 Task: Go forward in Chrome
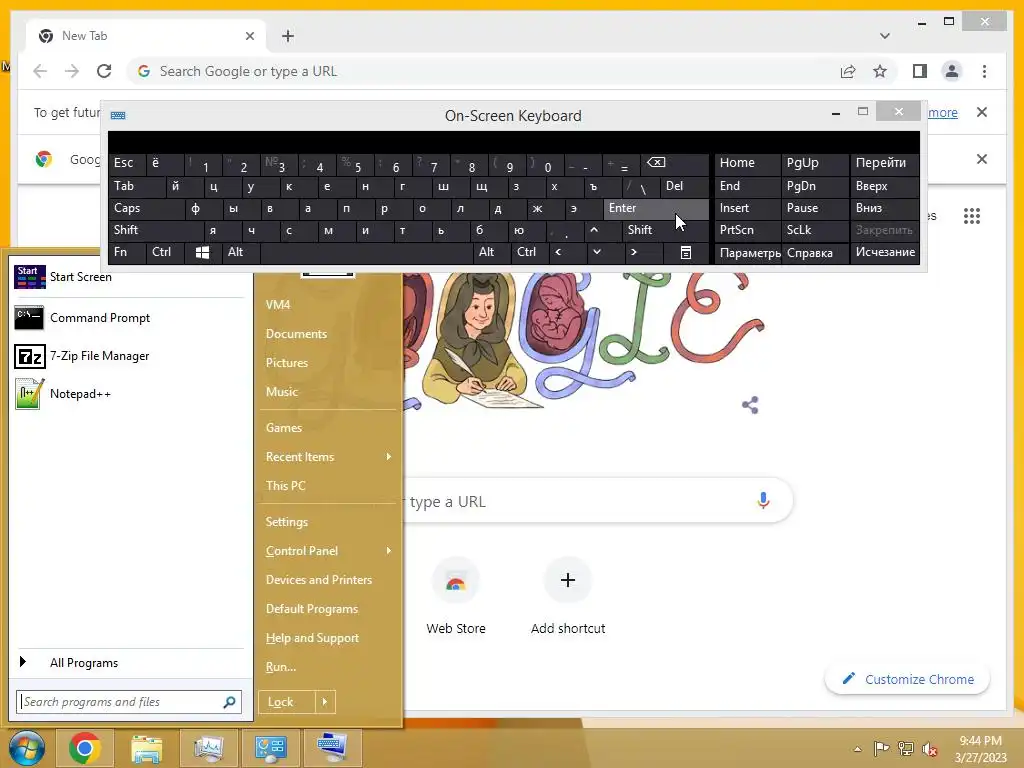[x=72, y=71]
